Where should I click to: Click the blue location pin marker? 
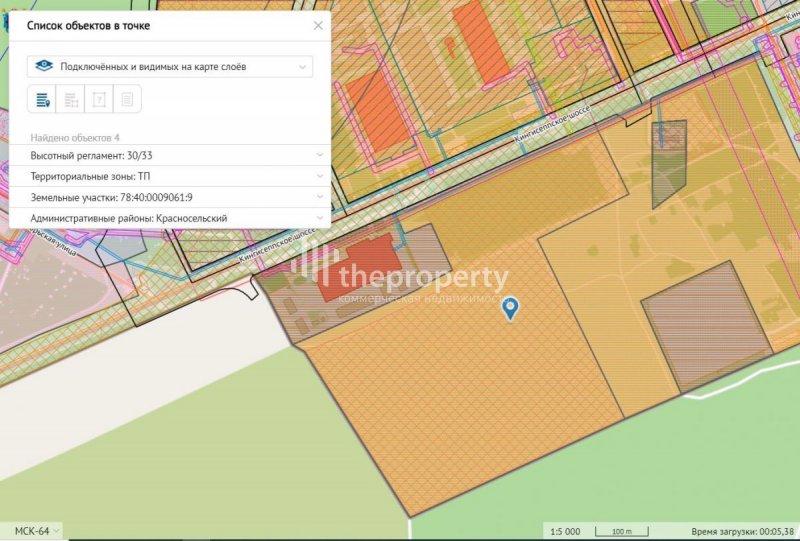click(510, 308)
